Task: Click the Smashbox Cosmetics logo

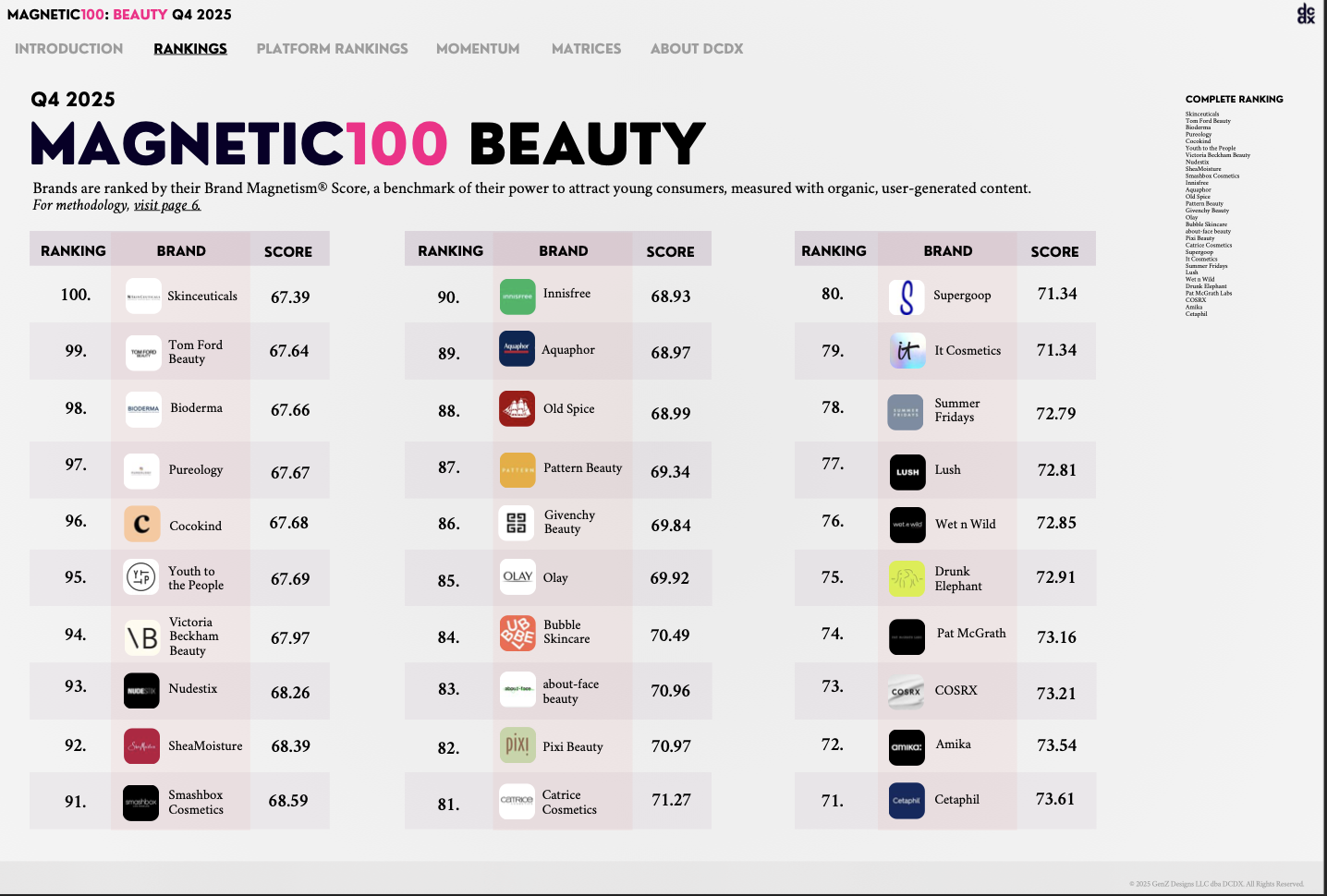Action: pyautogui.click(x=140, y=803)
